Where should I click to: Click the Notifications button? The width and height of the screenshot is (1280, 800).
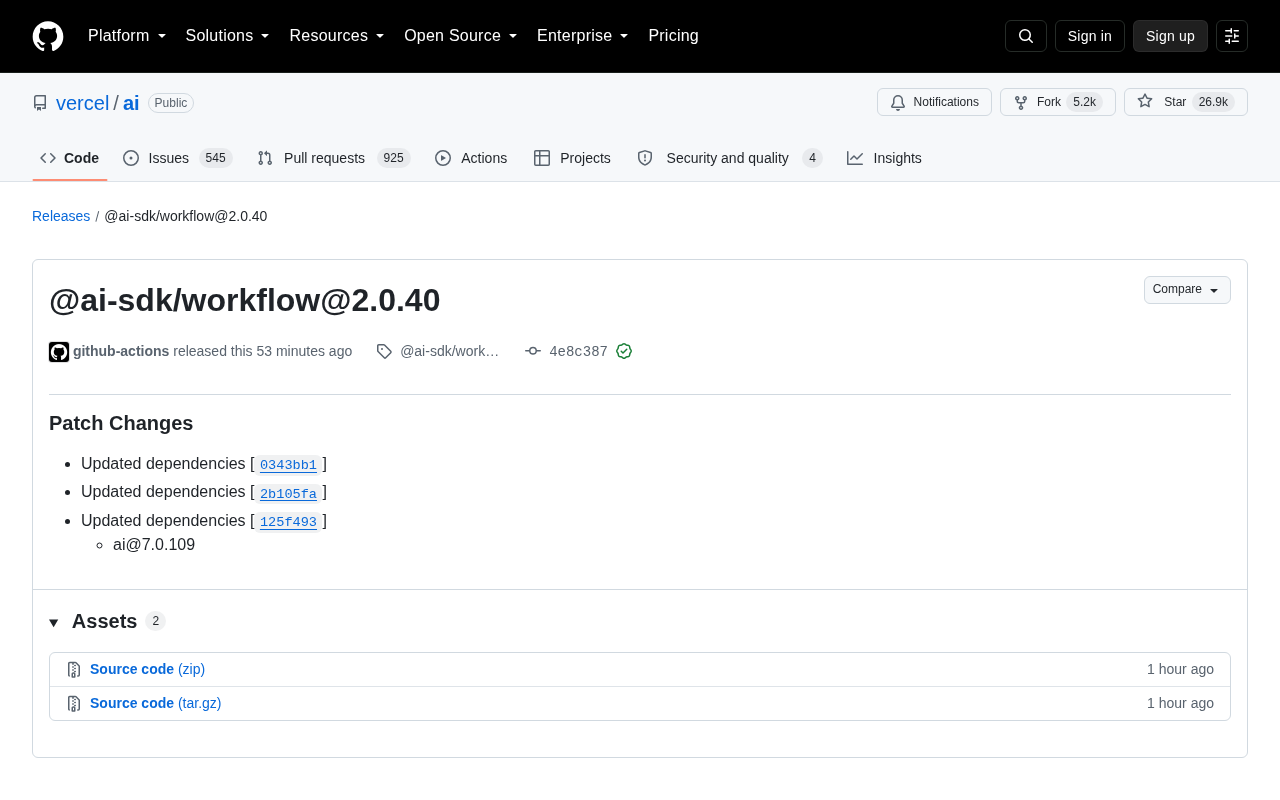click(934, 102)
